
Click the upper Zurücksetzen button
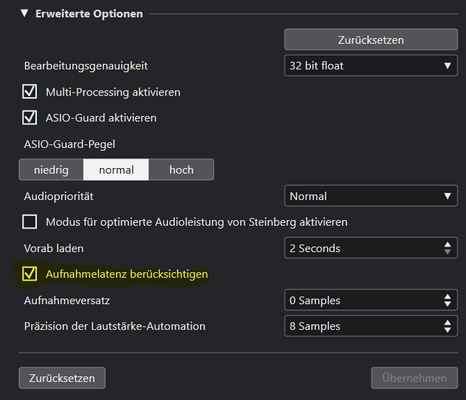point(371,40)
